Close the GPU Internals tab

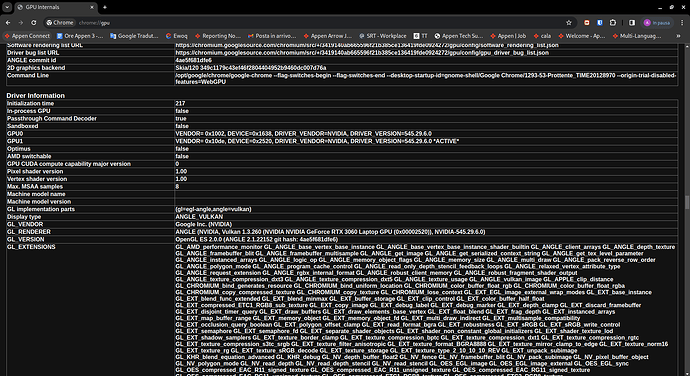[x=92, y=7]
